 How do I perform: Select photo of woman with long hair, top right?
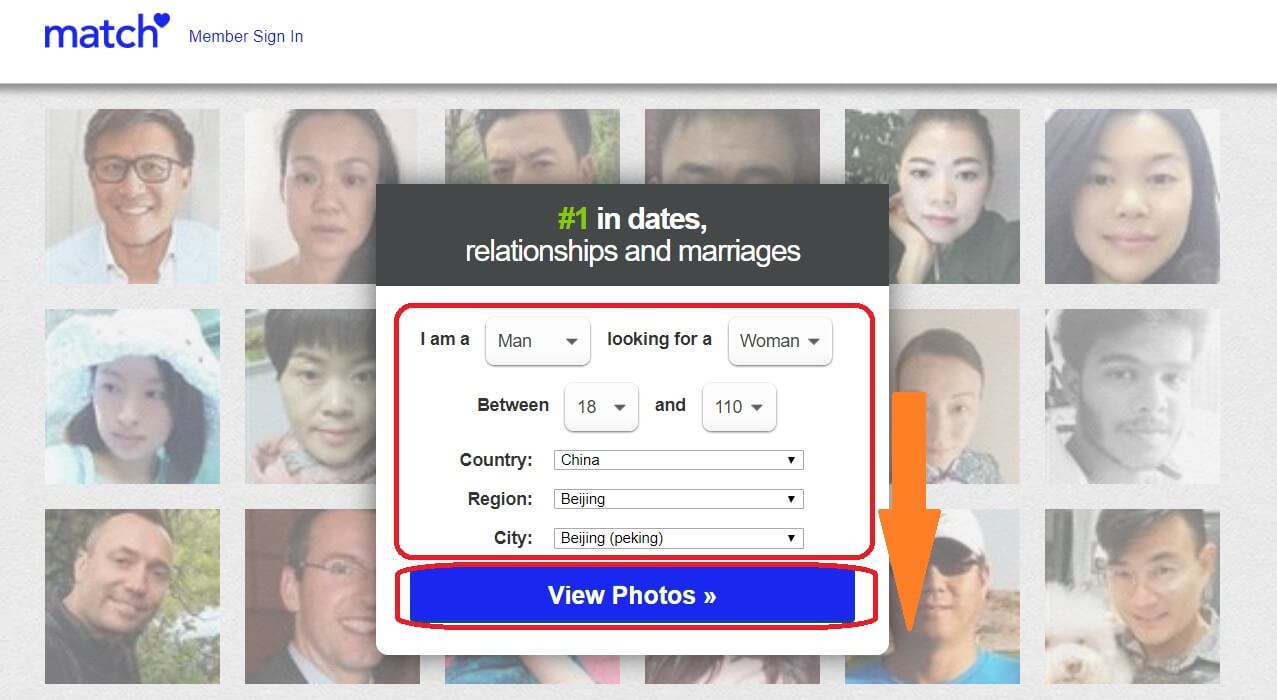click(x=1132, y=196)
